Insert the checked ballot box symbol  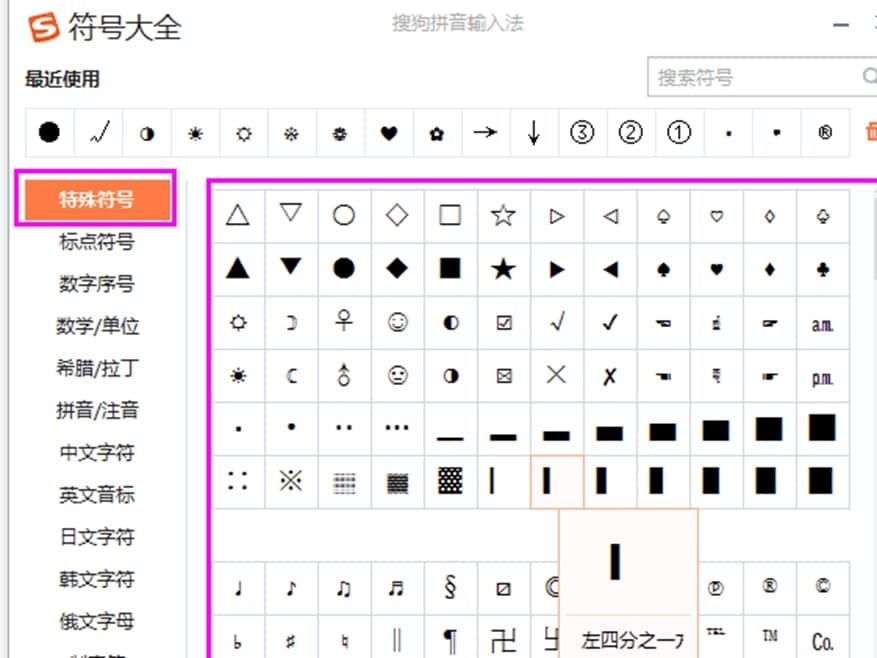(503, 322)
